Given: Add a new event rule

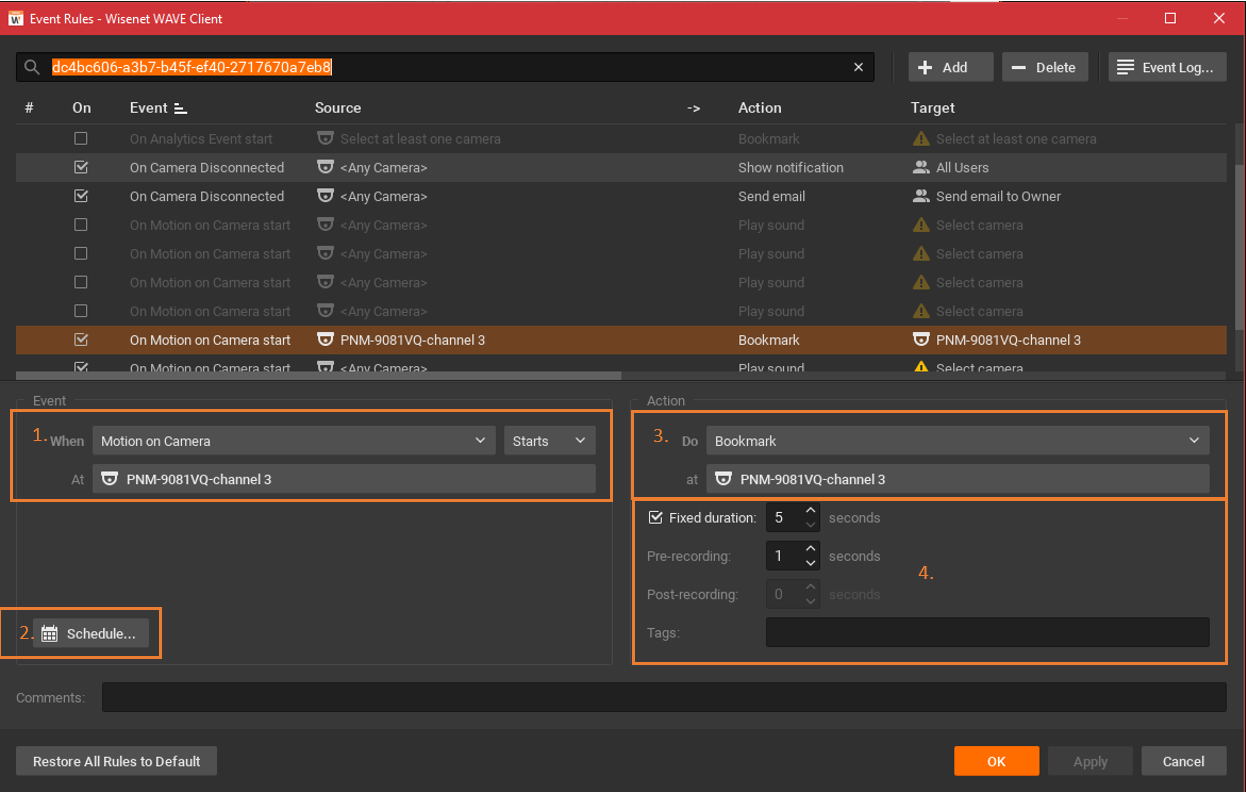Looking at the screenshot, I should click(951, 67).
